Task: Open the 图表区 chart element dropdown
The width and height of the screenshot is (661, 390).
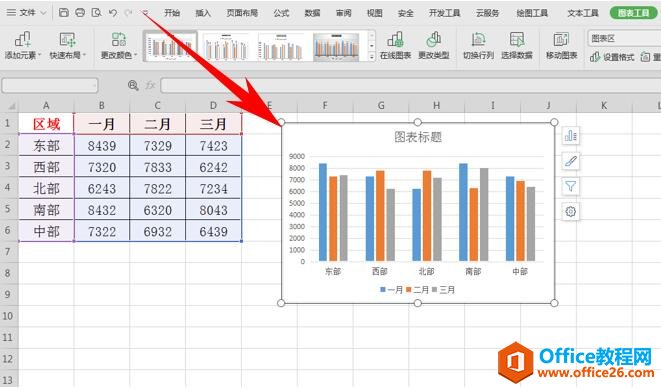Action: point(624,38)
